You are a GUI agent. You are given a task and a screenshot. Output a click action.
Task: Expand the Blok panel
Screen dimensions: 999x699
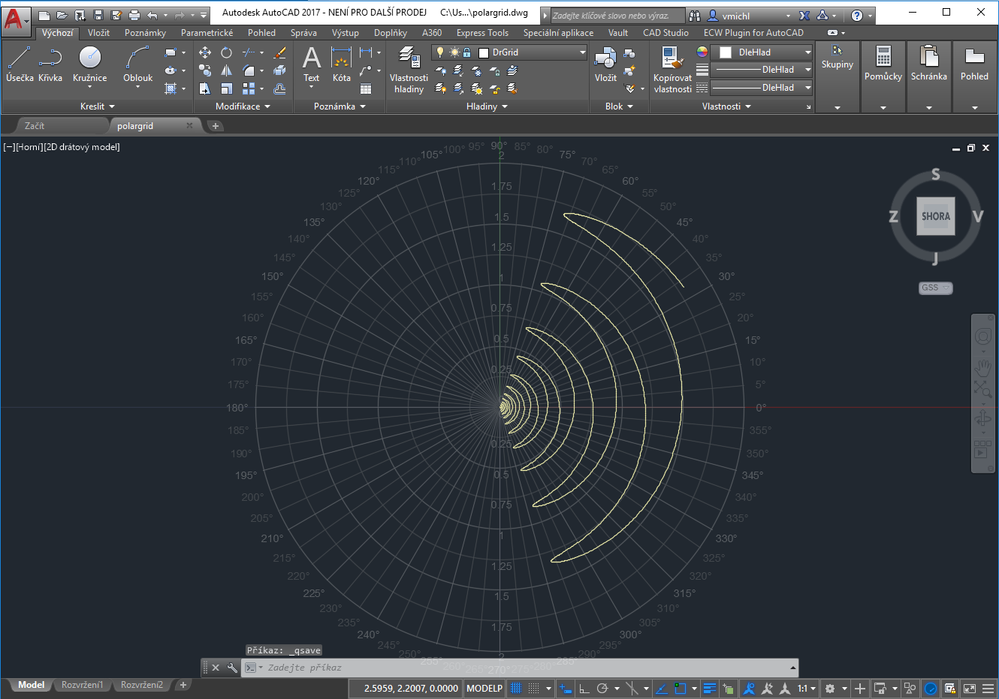pos(619,106)
